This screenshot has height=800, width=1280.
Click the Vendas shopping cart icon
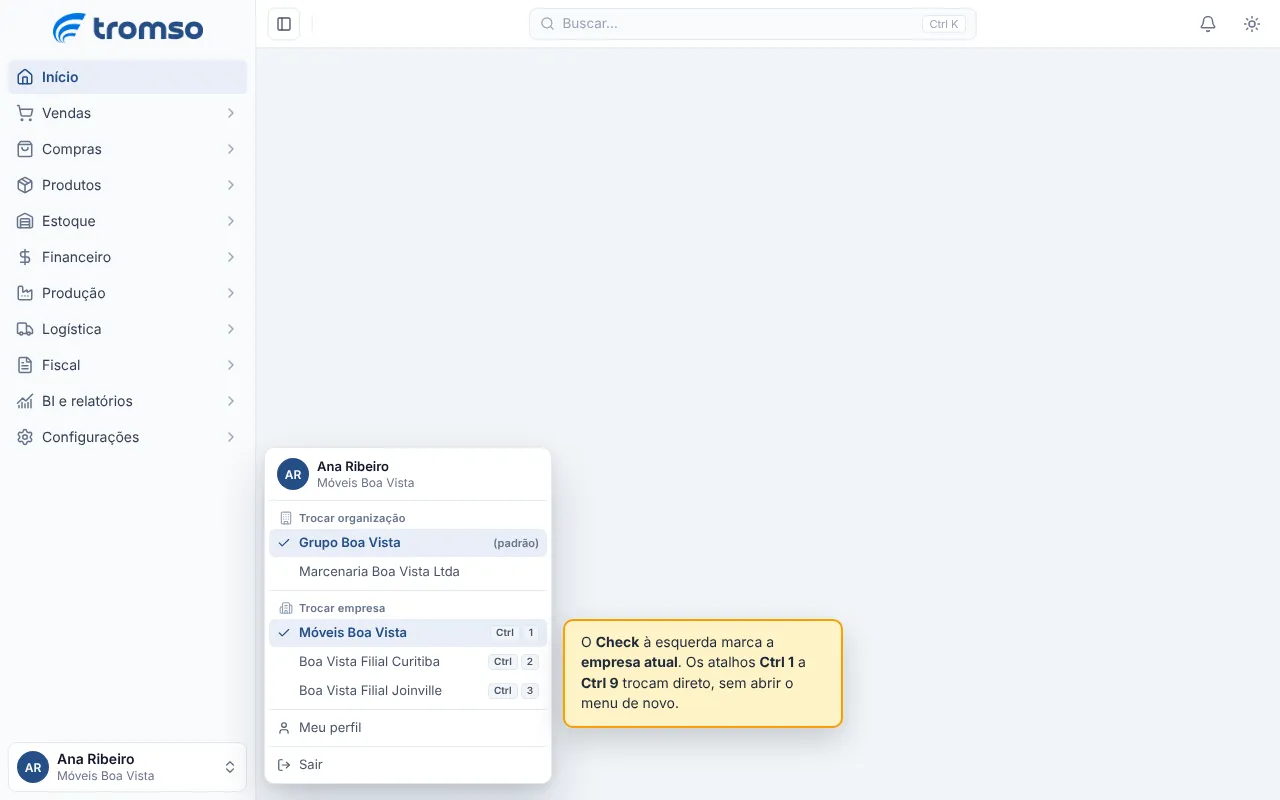[x=25, y=113]
